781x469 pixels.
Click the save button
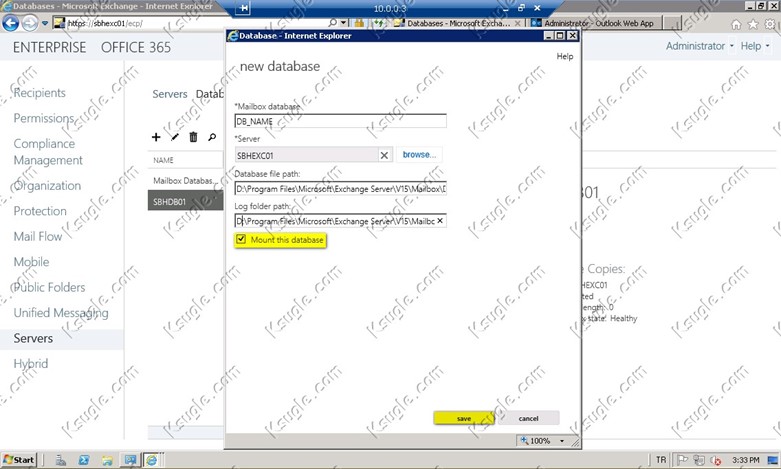click(464, 418)
